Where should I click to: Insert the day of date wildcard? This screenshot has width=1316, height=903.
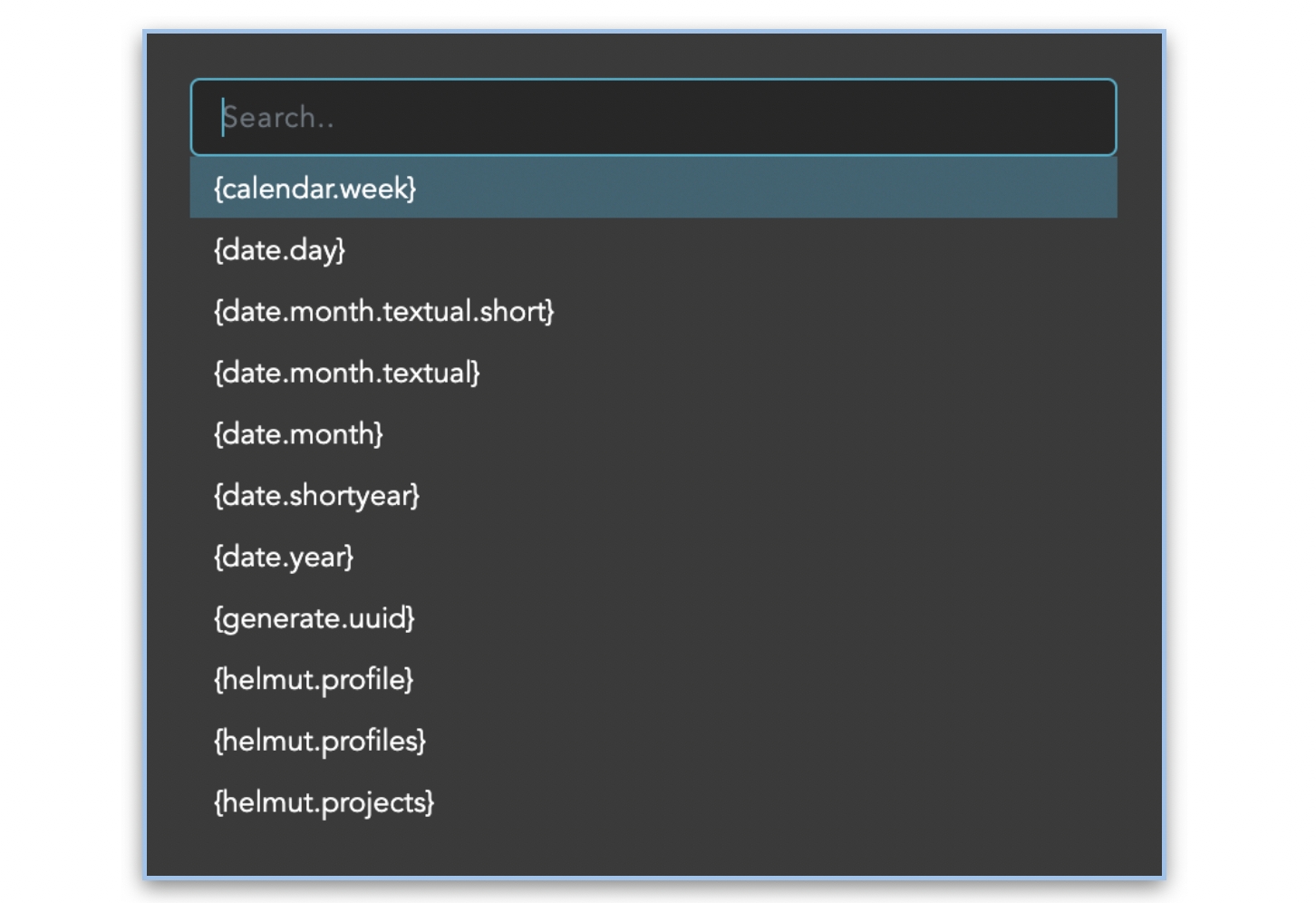click(x=279, y=250)
